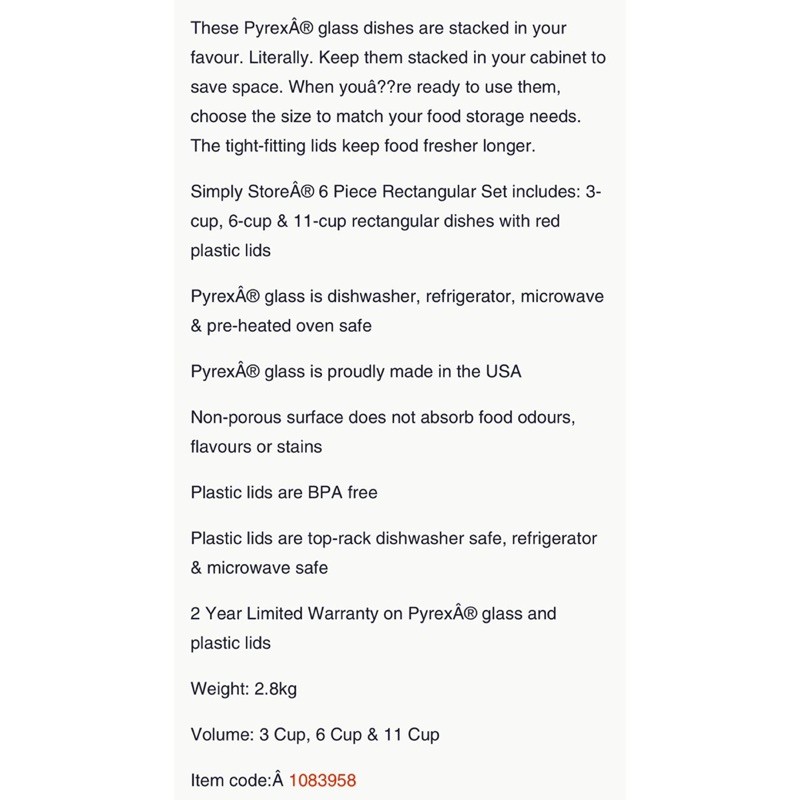Click the 'pre-heated oven safe' text

pos(289,326)
